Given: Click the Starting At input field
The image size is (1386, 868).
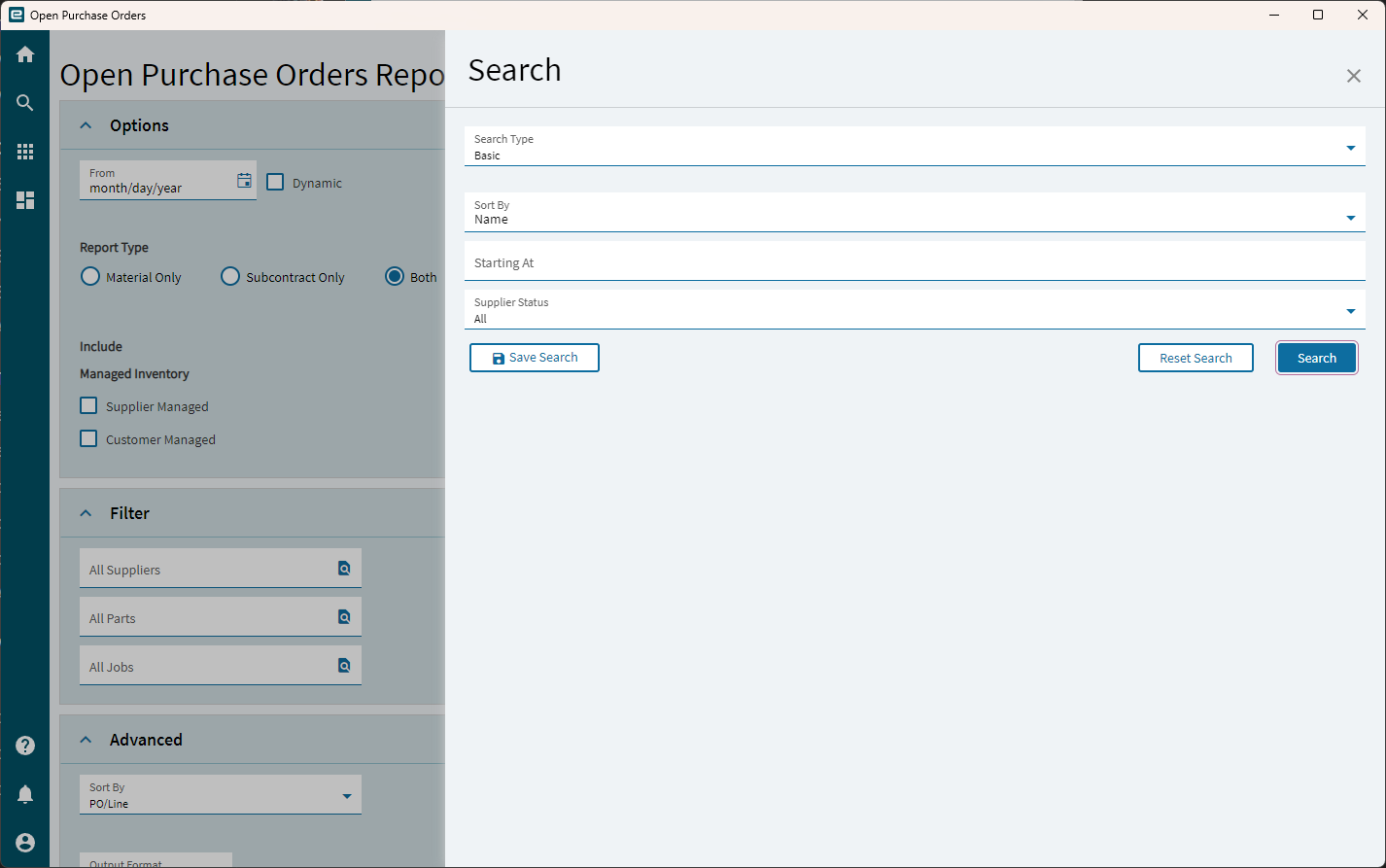Looking at the screenshot, I should [915, 261].
